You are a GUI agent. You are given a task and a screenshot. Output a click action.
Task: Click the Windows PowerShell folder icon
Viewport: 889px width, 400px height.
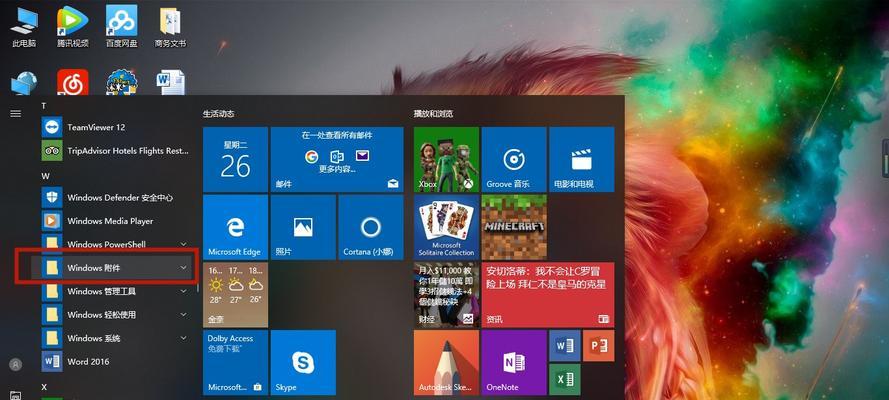tap(52, 244)
